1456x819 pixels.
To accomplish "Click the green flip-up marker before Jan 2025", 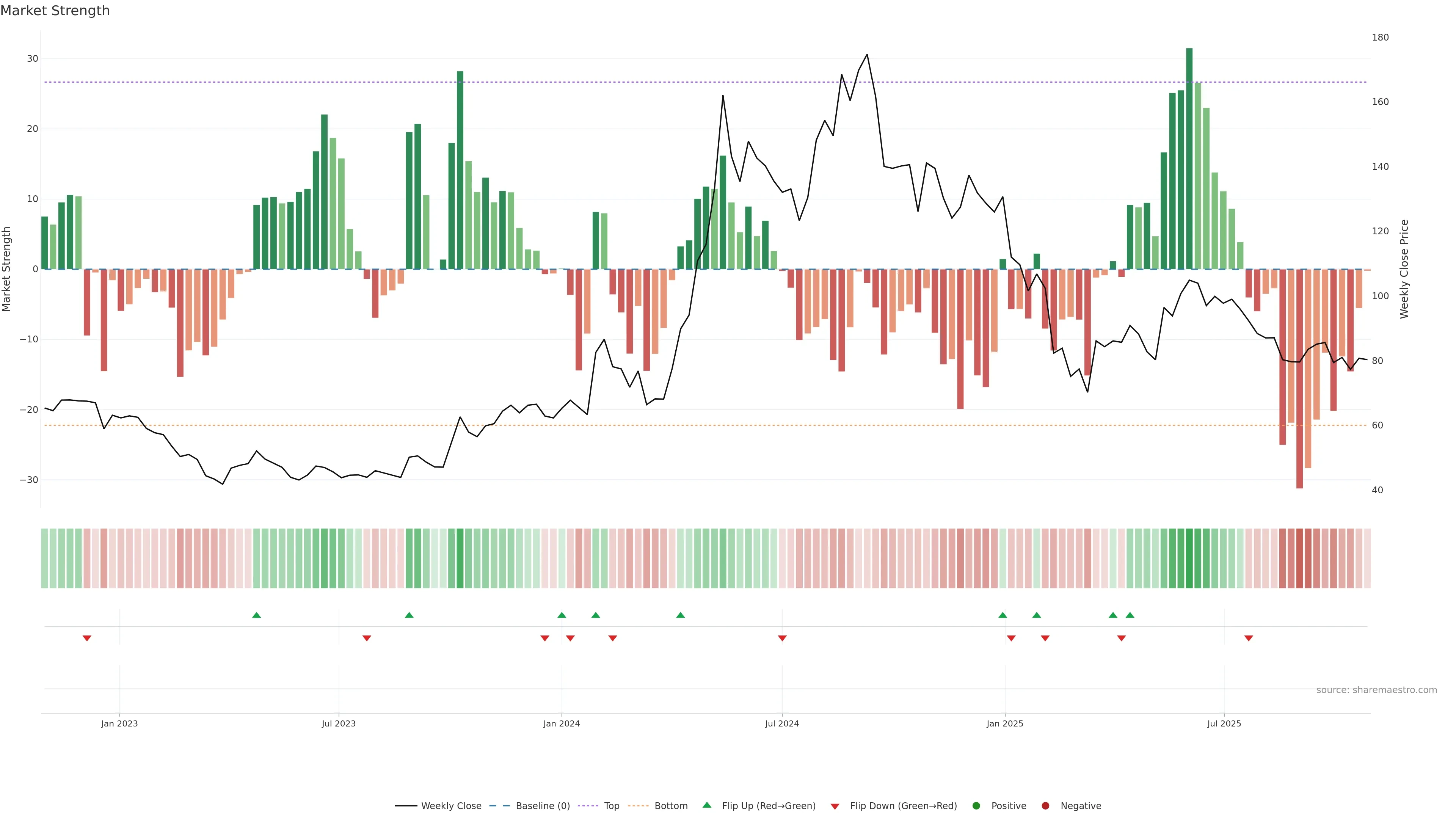I will click(x=1003, y=615).
